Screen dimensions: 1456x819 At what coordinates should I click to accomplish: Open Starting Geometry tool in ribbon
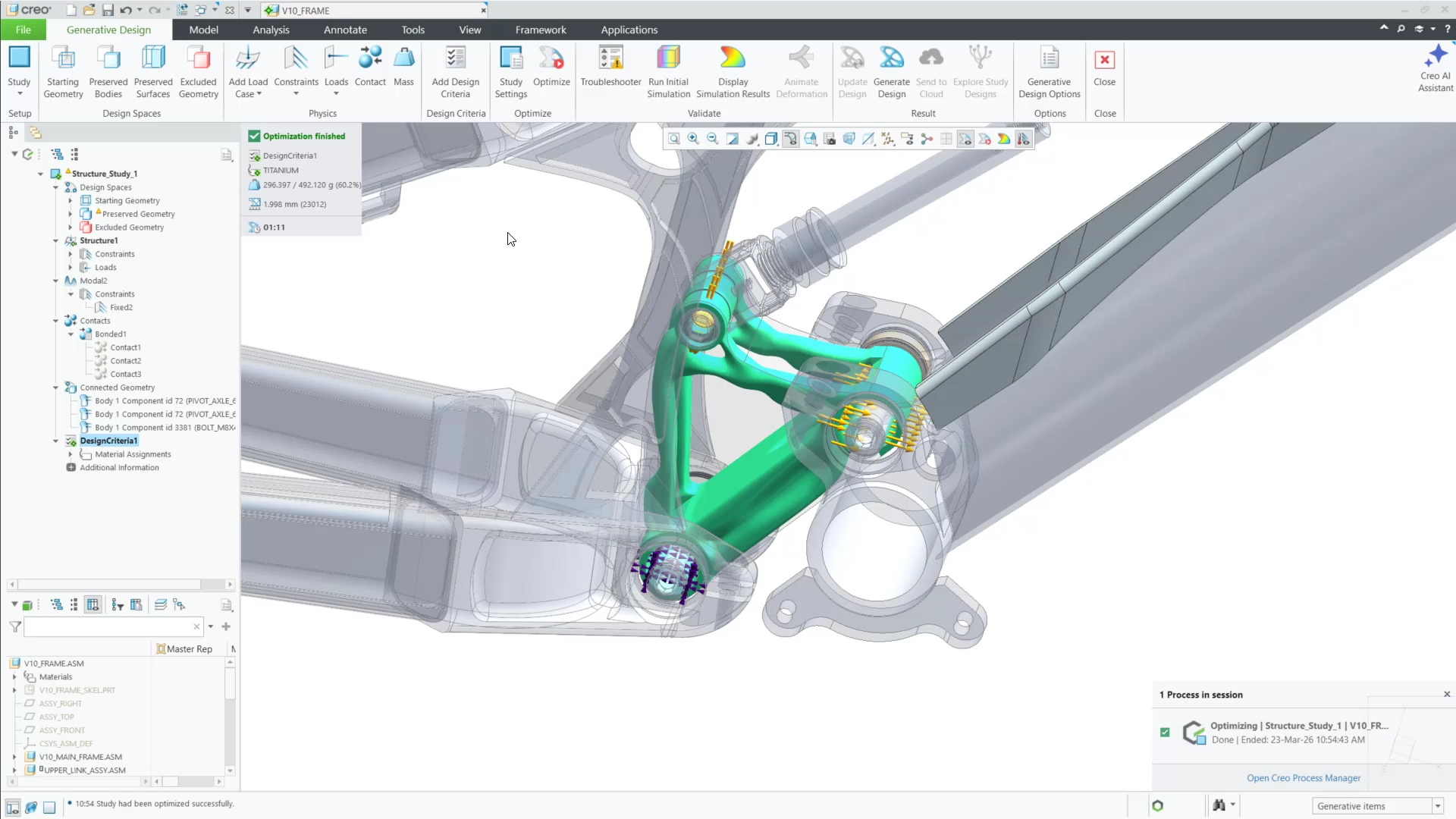click(63, 72)
